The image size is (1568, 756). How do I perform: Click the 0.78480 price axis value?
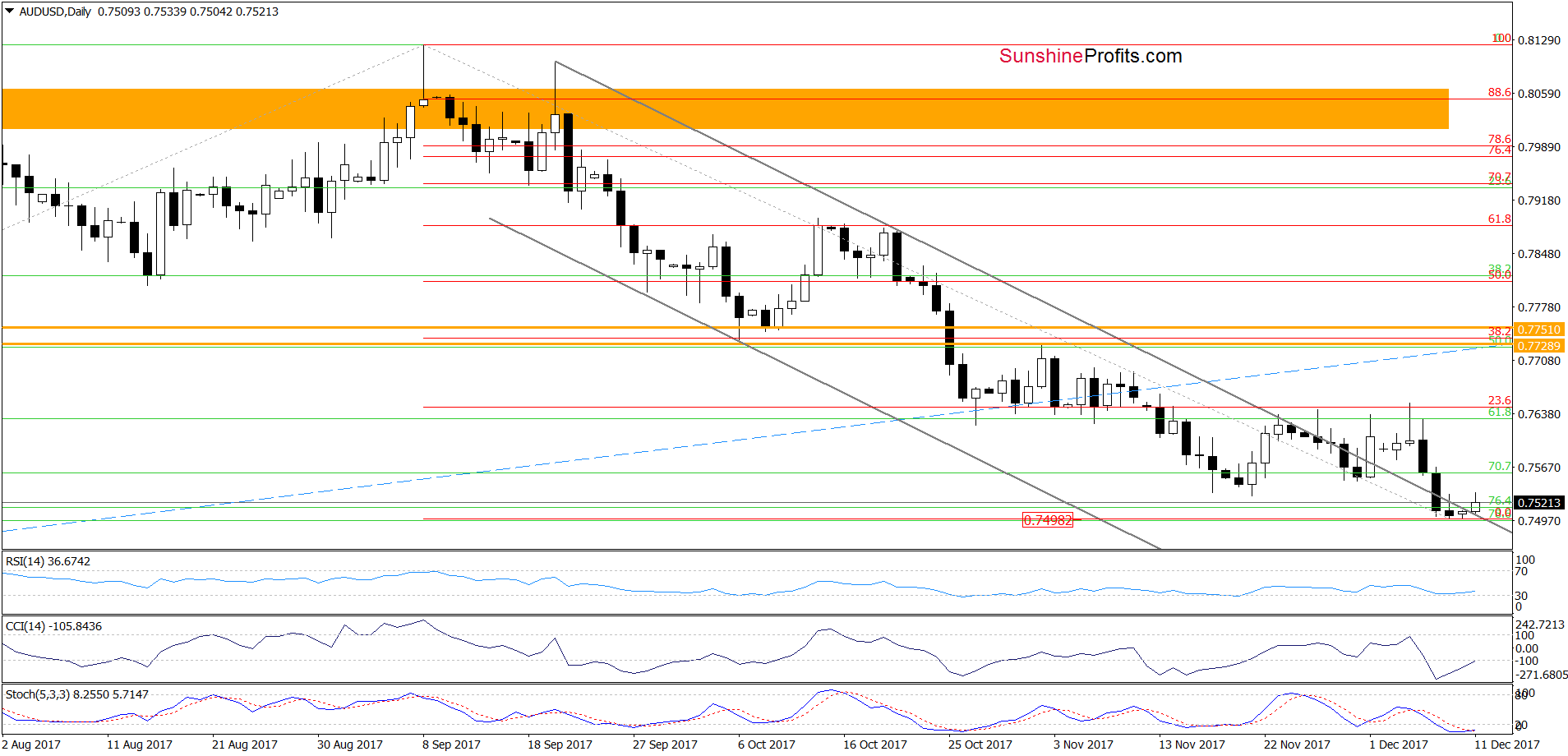coord(1539,254)
